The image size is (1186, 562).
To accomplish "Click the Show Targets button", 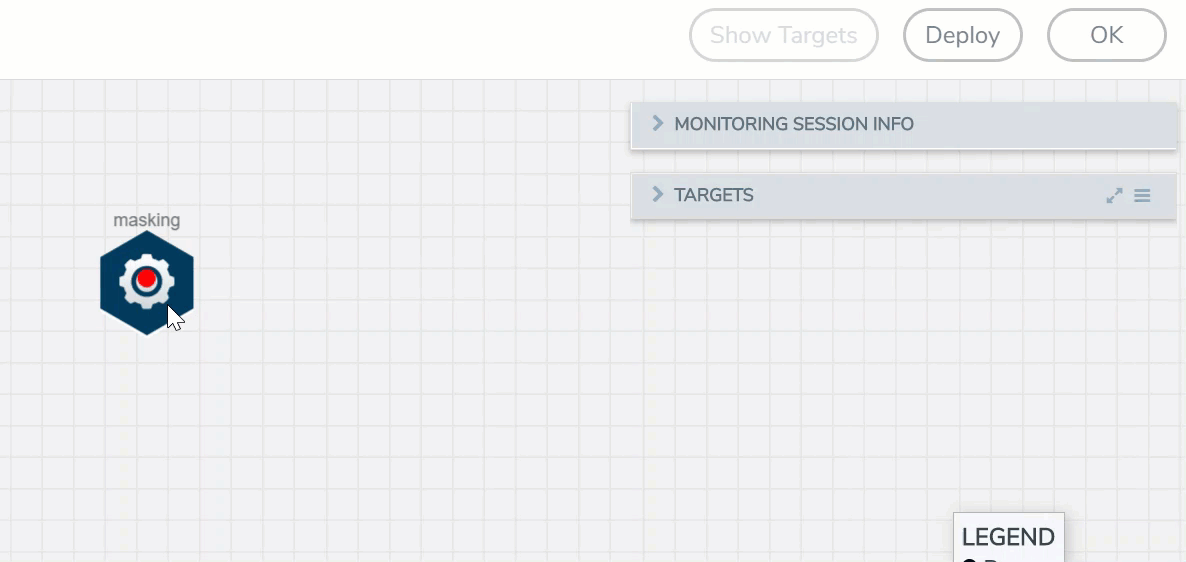I will [x=783, y=36].
